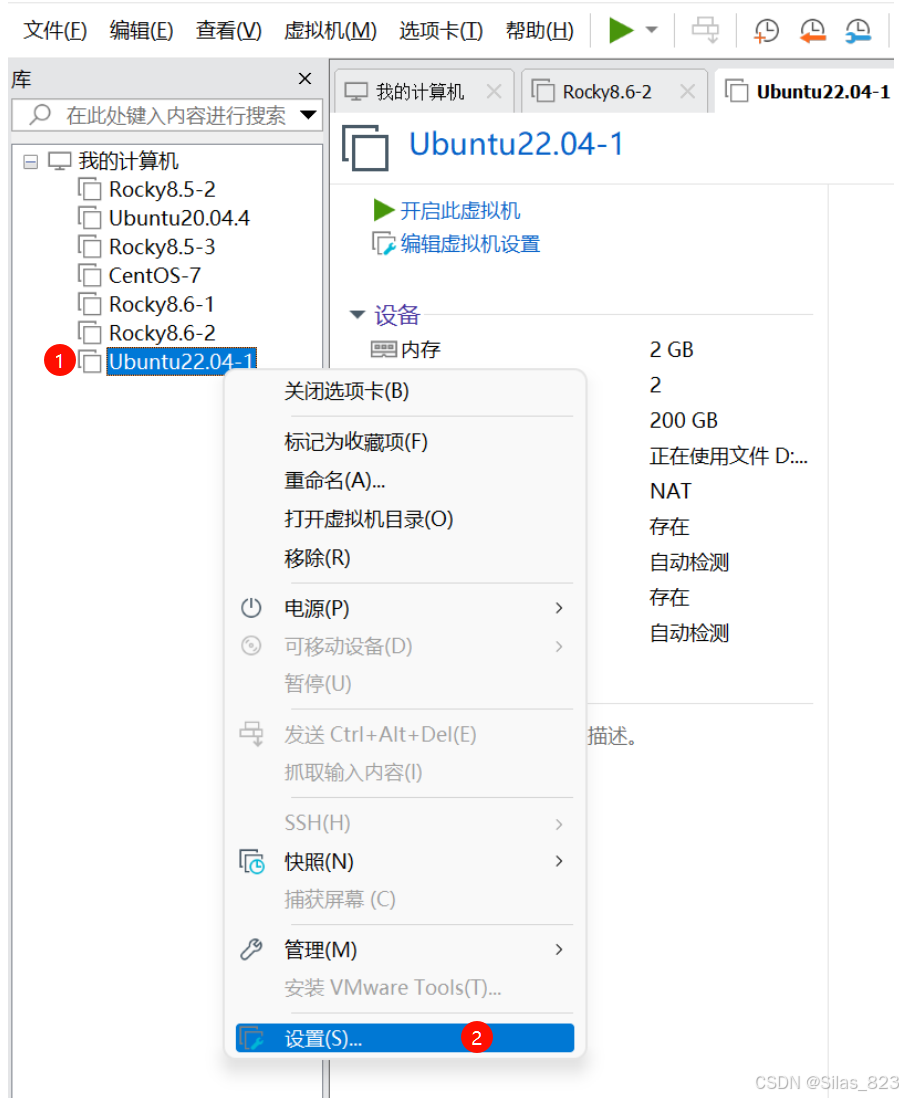
Task: Select Rocky8.6-2 in the library tree
Action: pos(162,333)
